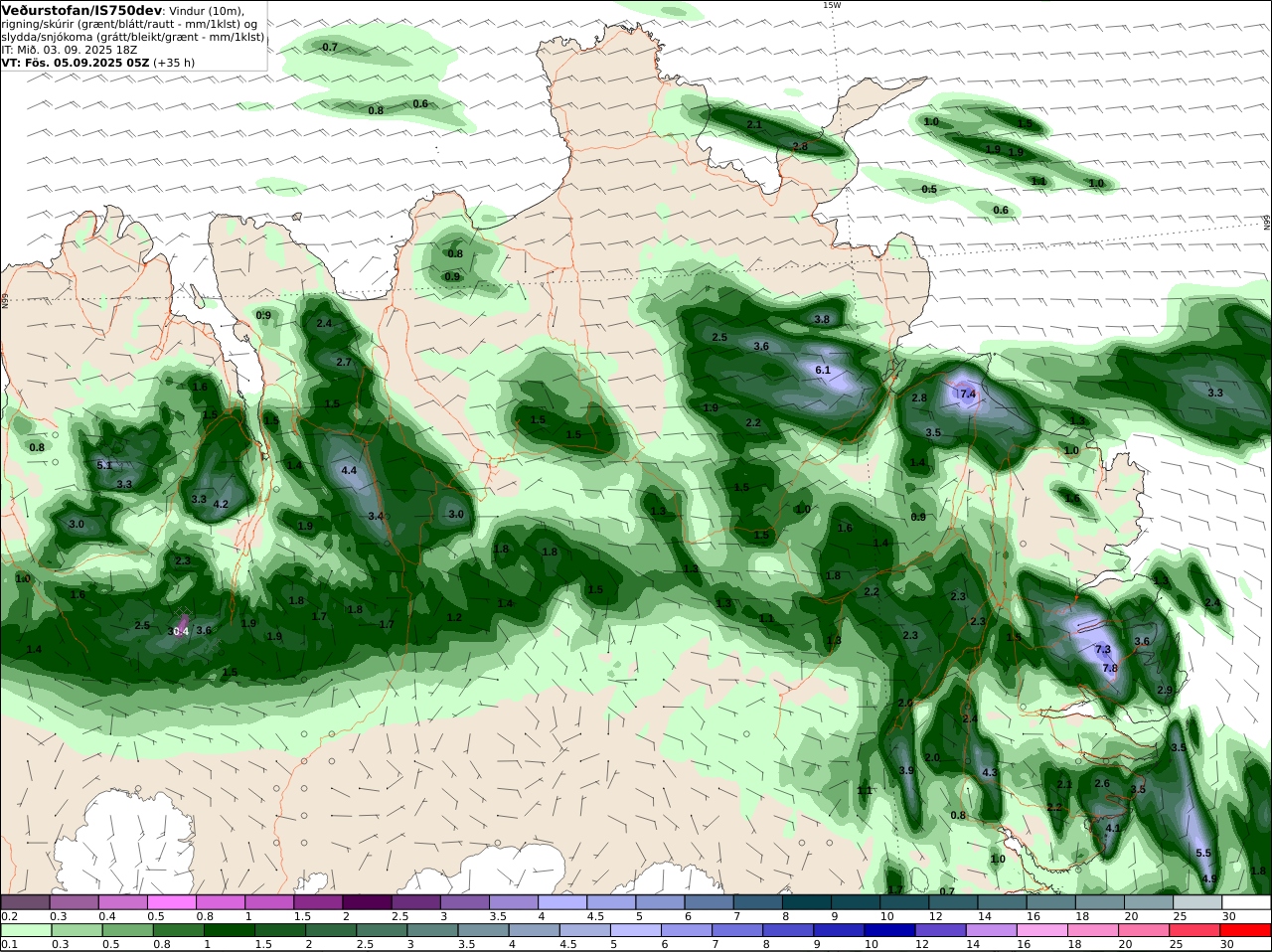Click the 4.1 precipitation value on the map
This screenshot has height=952, width=1272.
[x=1113, y=828]
